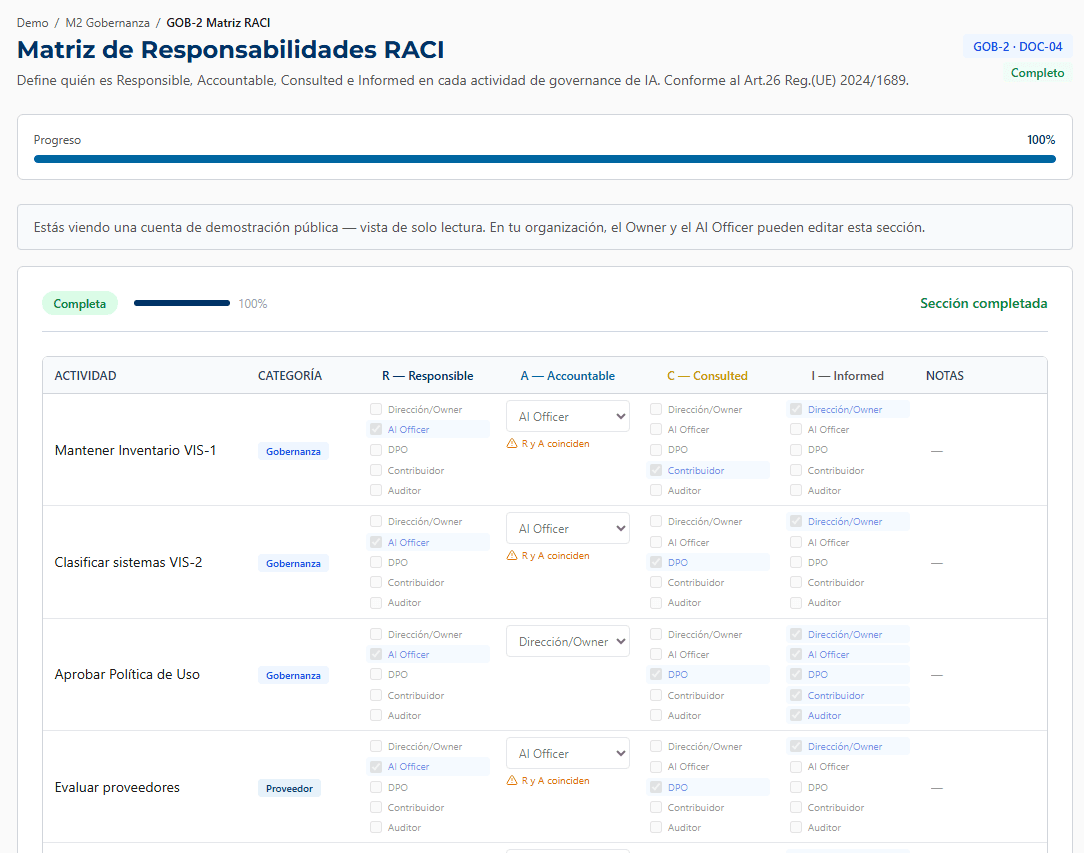Click notes dash in Mantener Inventario row
The height and width of the screenshot is (853, 1084).
click(x=937, y=451)
